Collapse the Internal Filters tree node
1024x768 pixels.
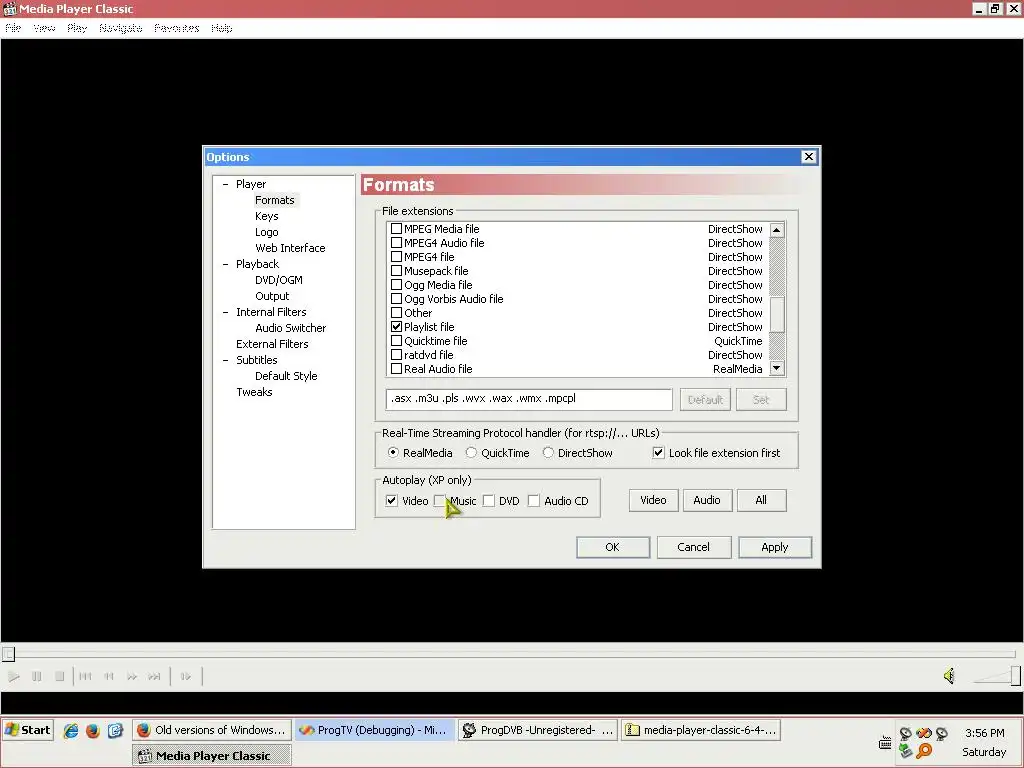tap(225, 312)
